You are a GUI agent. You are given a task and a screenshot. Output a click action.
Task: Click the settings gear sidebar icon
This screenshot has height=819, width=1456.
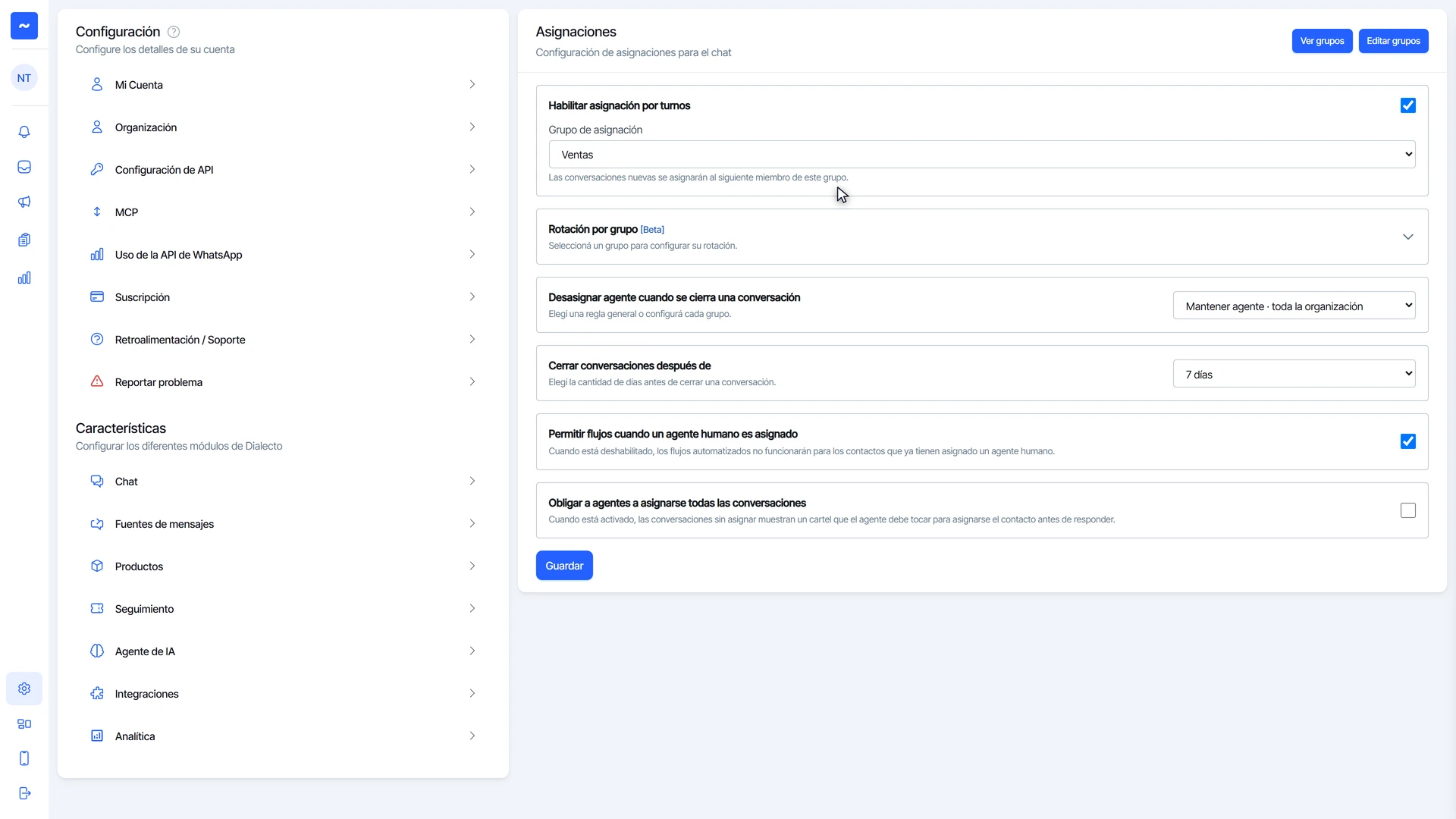click(x=24, y=689)
